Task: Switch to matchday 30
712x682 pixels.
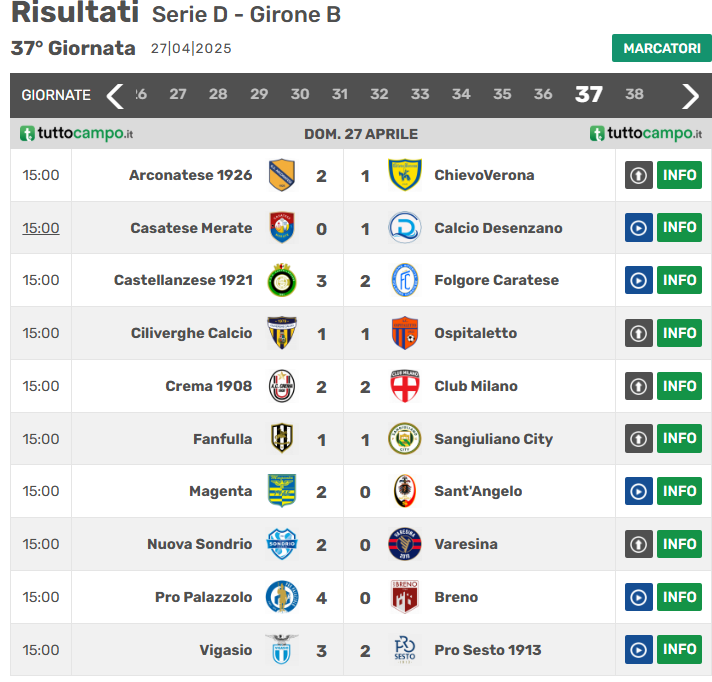Action: (x=300, y=94)
